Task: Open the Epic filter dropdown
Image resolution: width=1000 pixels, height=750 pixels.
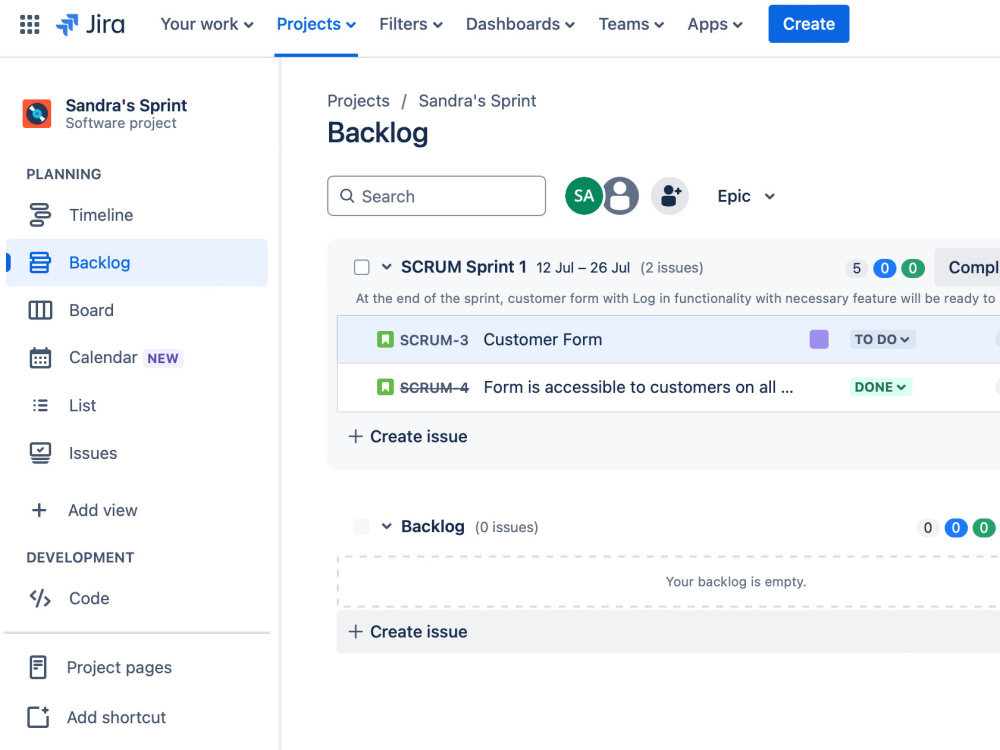Action: pyautogui.click(x=746, y=196)
